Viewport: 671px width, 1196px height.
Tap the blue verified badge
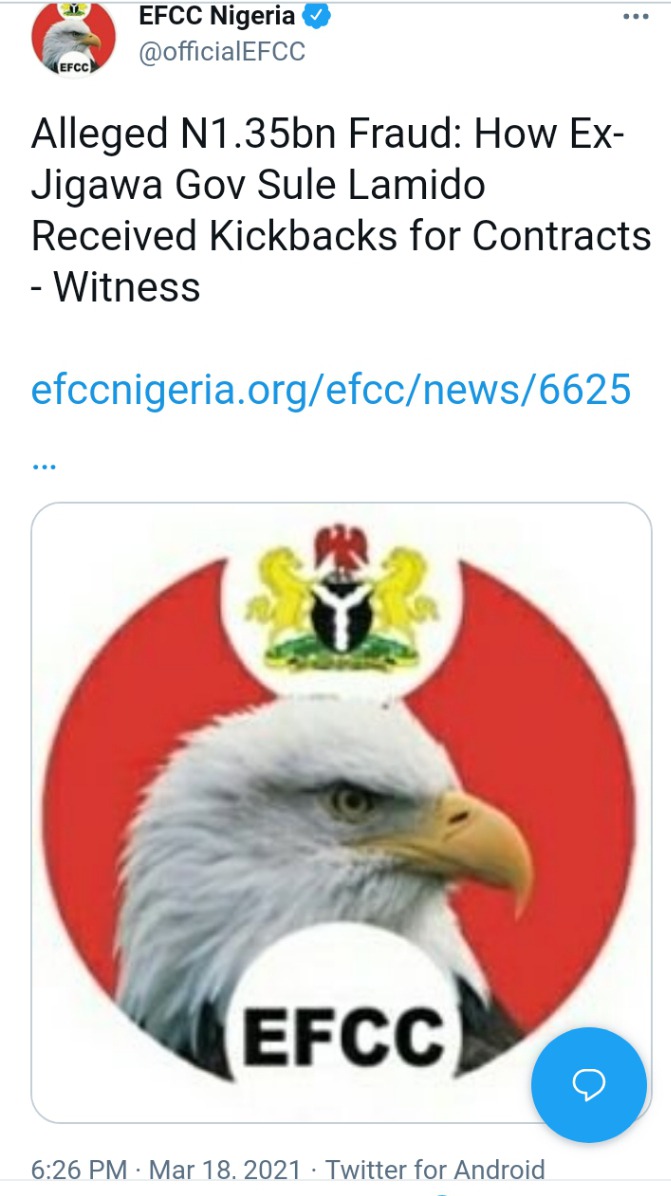317,14
